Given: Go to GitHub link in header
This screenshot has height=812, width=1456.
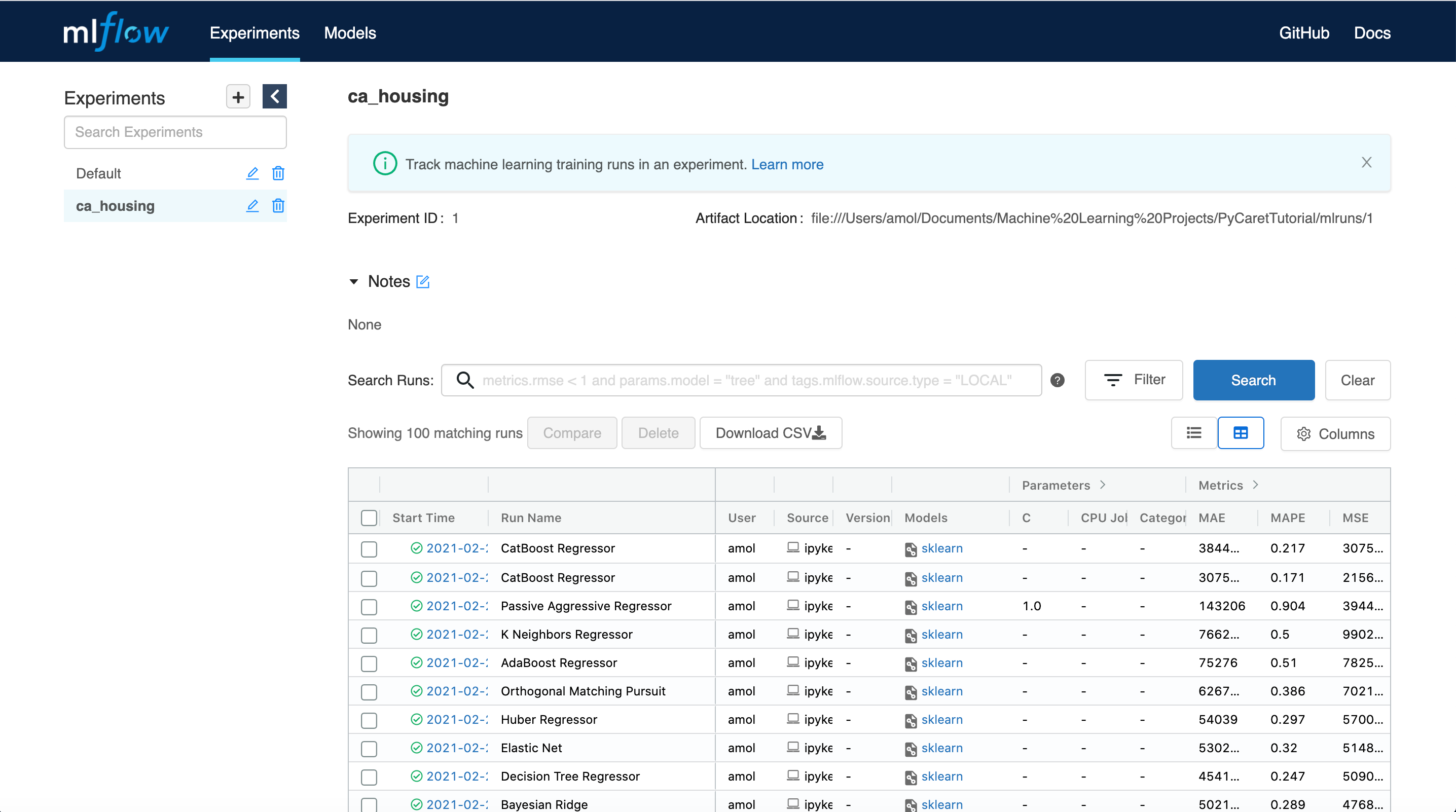Looking at the screenshot, I should (1304, 33).
